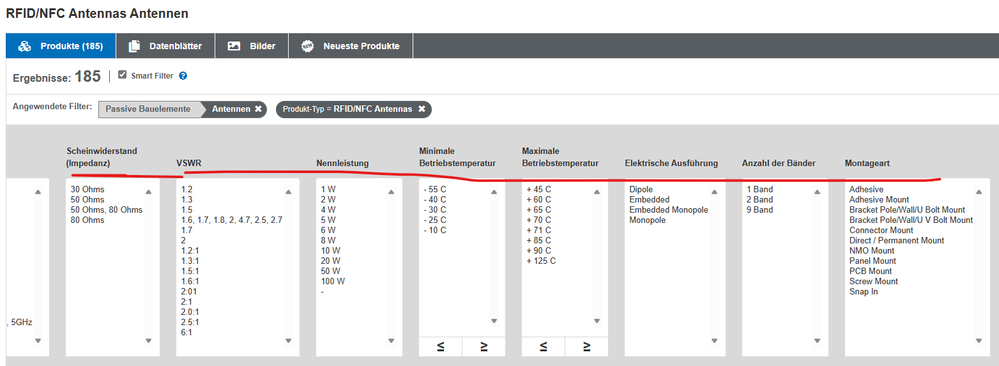Choose -10 C minimum temperature

[435, 230]
